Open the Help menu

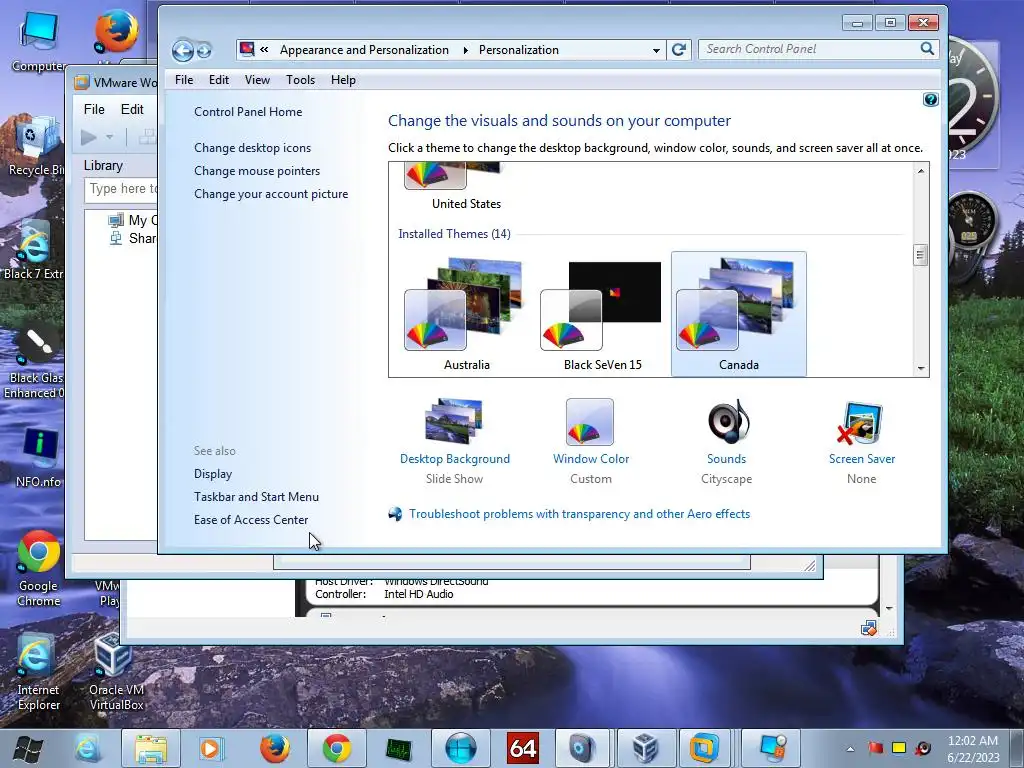click(343, 80)
